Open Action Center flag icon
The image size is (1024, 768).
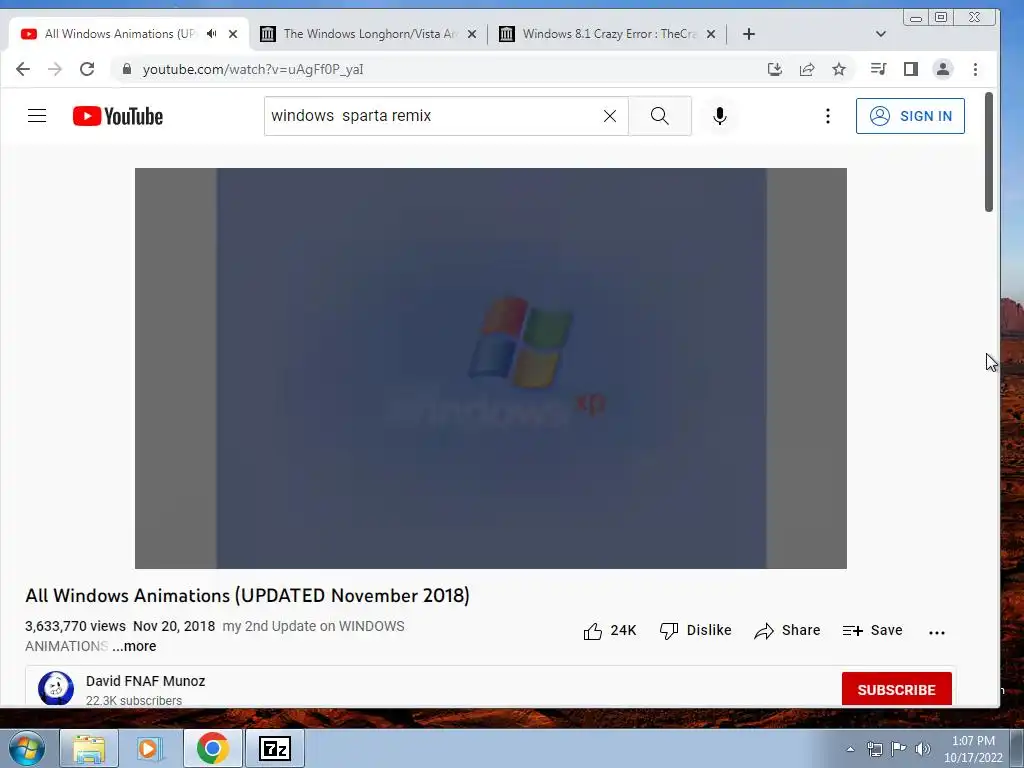click(x=899, y=749)
